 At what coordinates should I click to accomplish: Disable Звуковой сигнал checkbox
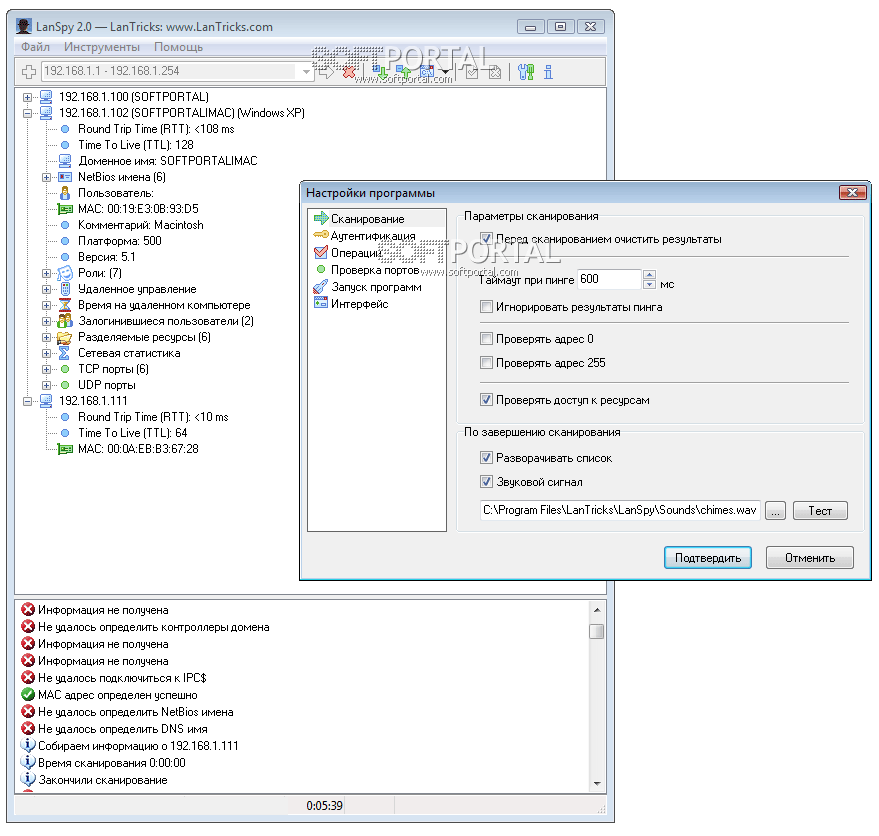pyautogui.click(x=487, y=482)
